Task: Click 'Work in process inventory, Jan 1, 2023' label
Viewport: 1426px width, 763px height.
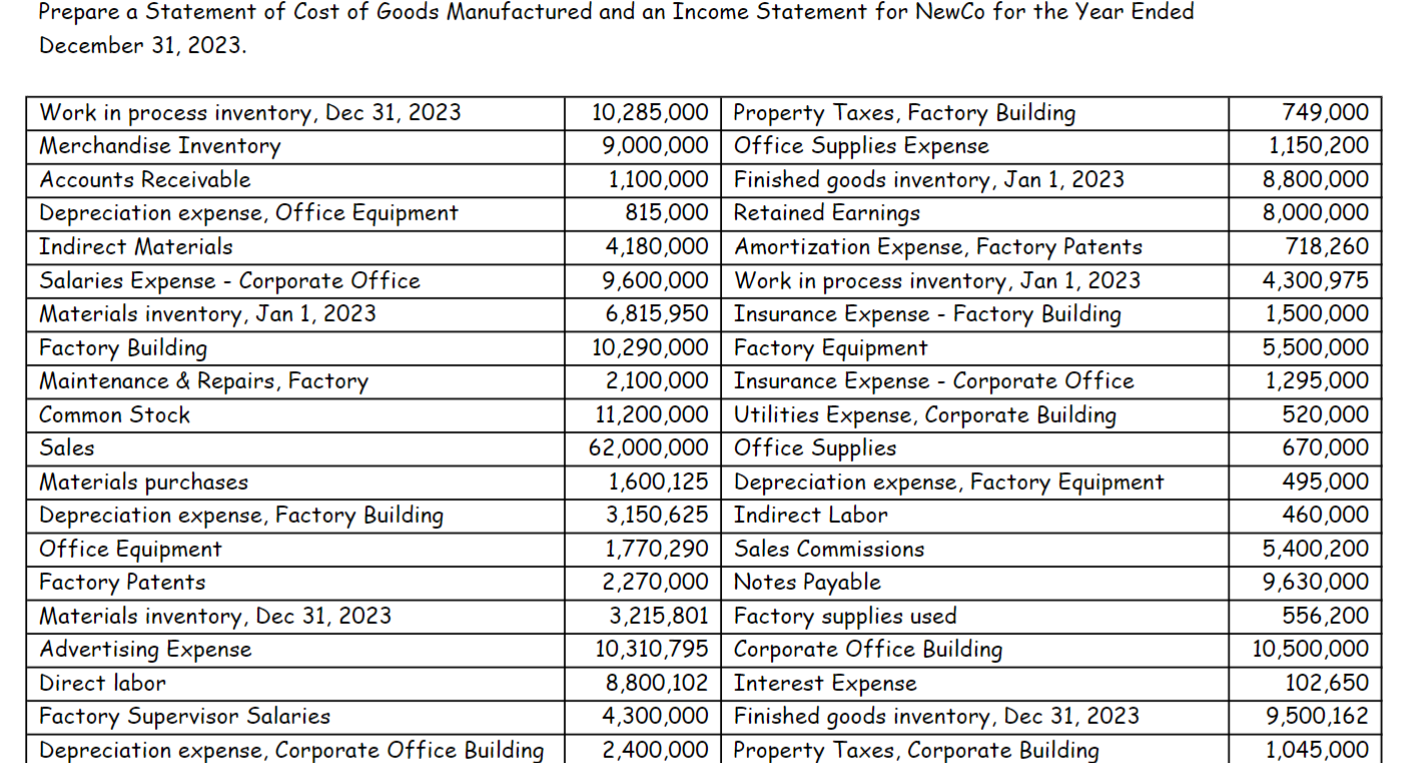Action: pyautogui.click(x=937, y=281)
